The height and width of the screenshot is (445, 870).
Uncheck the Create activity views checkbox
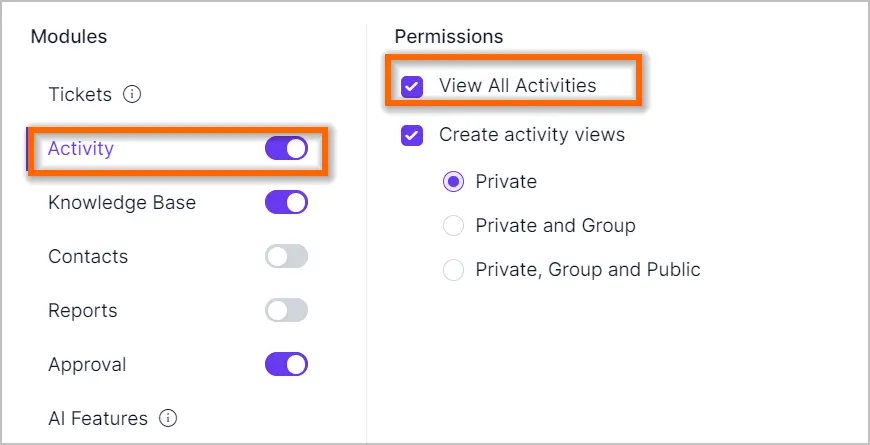tap(412, 135)
